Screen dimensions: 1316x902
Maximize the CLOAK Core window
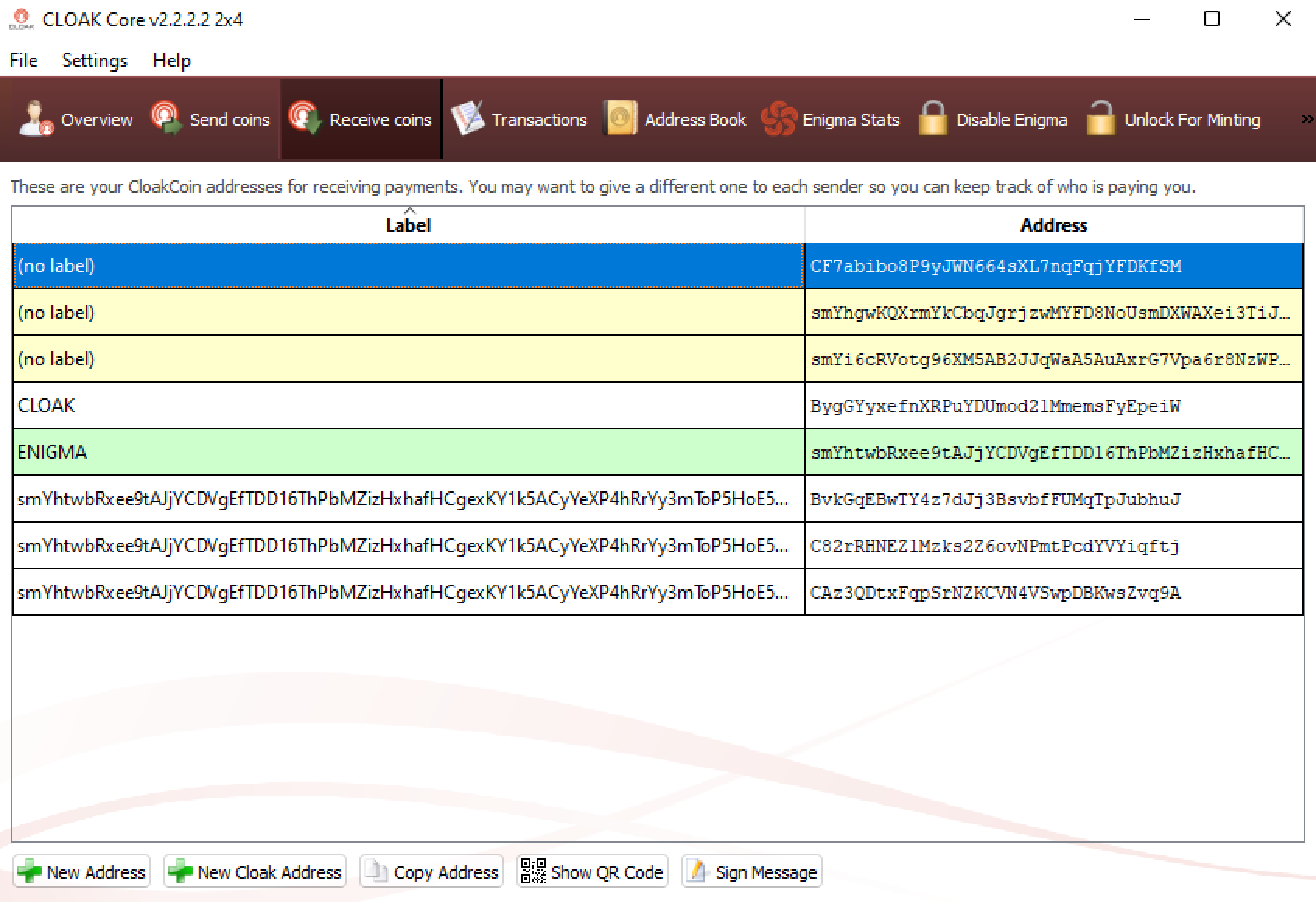pos(1212,19)
